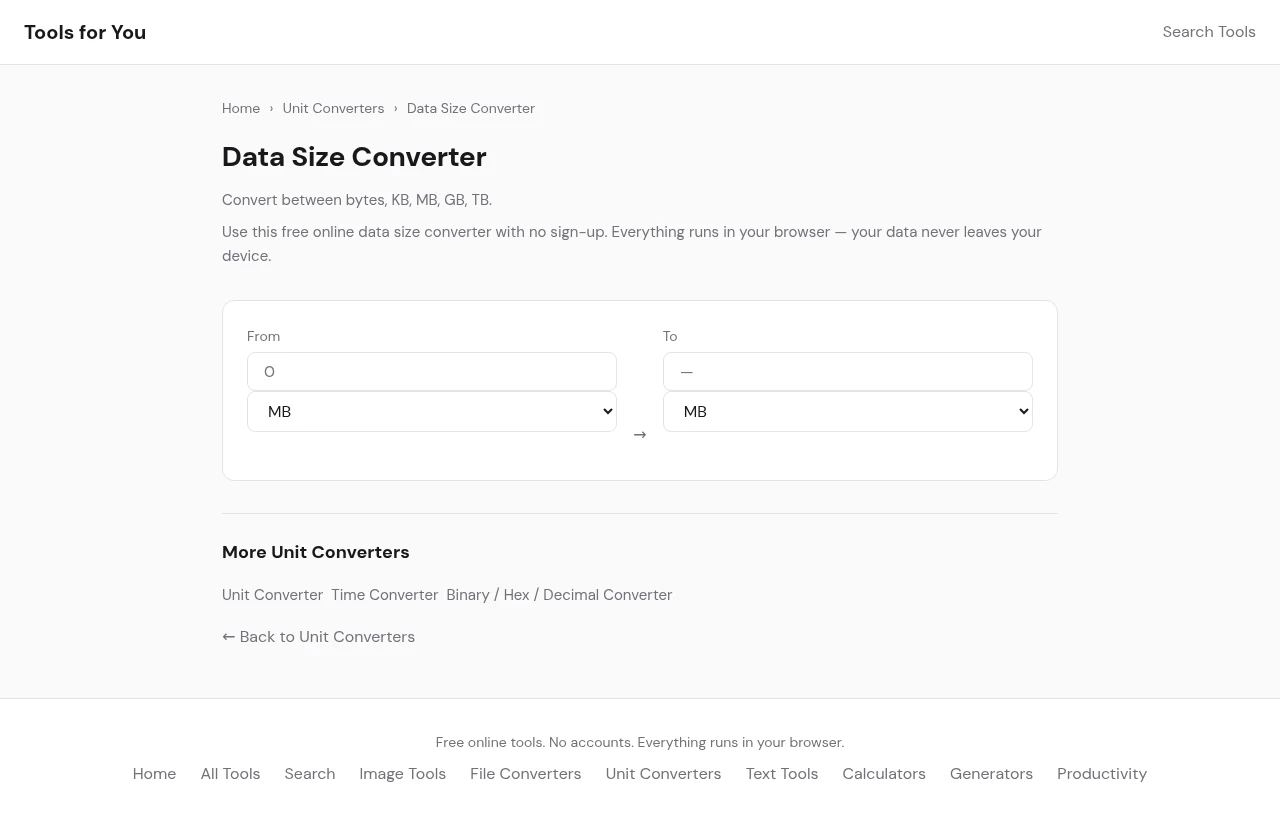The height and width of the screenshot is (819, 1280).
Task: Open Binary / Hex / Decimal Converter
Action: (559, 595)
